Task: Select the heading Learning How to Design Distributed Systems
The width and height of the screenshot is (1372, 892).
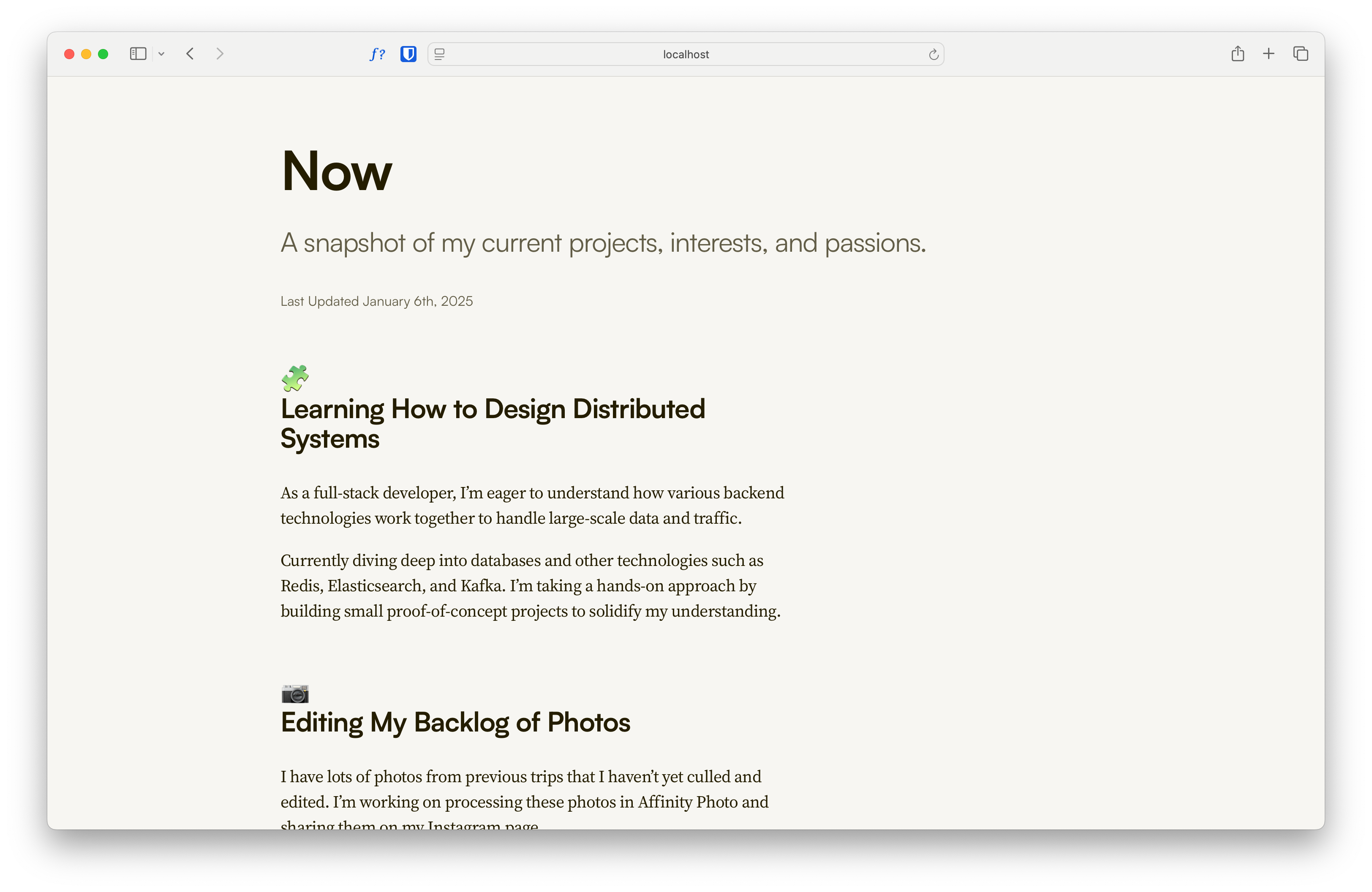Action: (492, 424)
